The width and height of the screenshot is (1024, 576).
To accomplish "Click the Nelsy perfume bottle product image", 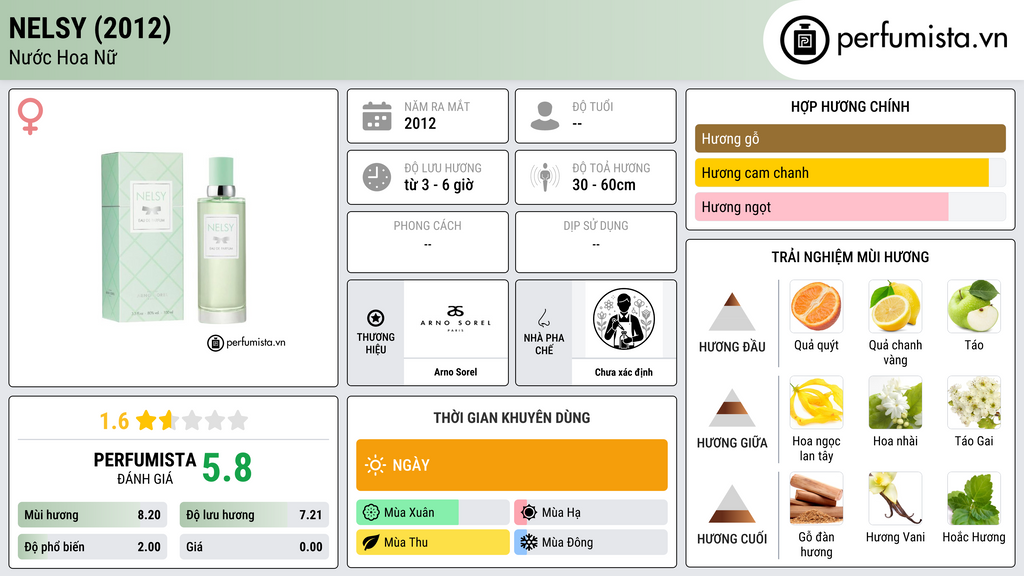I will click(174, 238).
